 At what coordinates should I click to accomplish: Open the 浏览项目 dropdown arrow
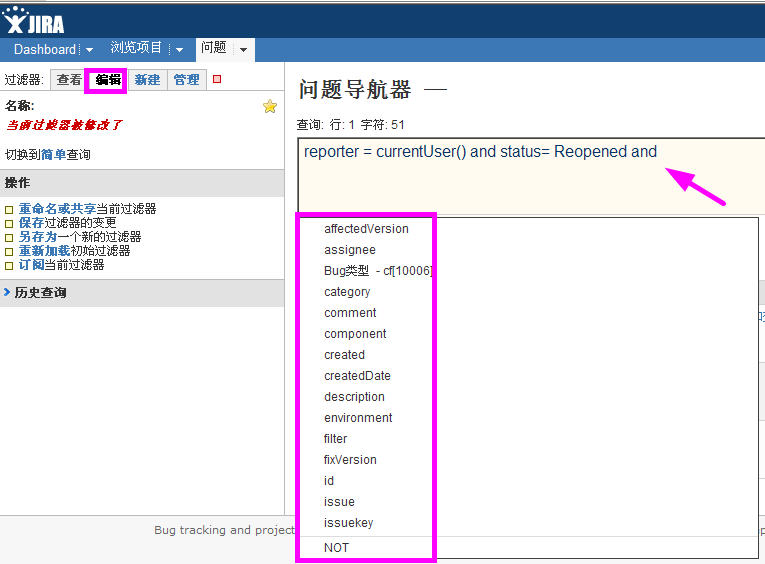[x=179, y=50]
